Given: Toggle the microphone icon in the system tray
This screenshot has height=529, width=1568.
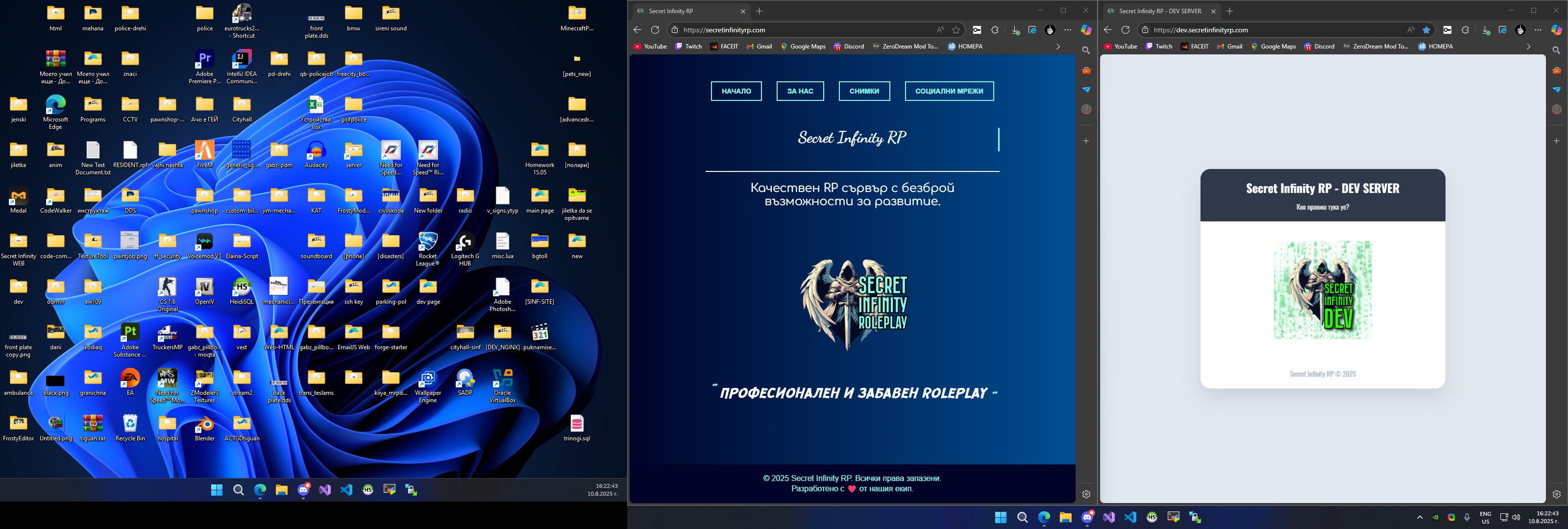Looking at the screenshot, I should tap(1467, 517).
